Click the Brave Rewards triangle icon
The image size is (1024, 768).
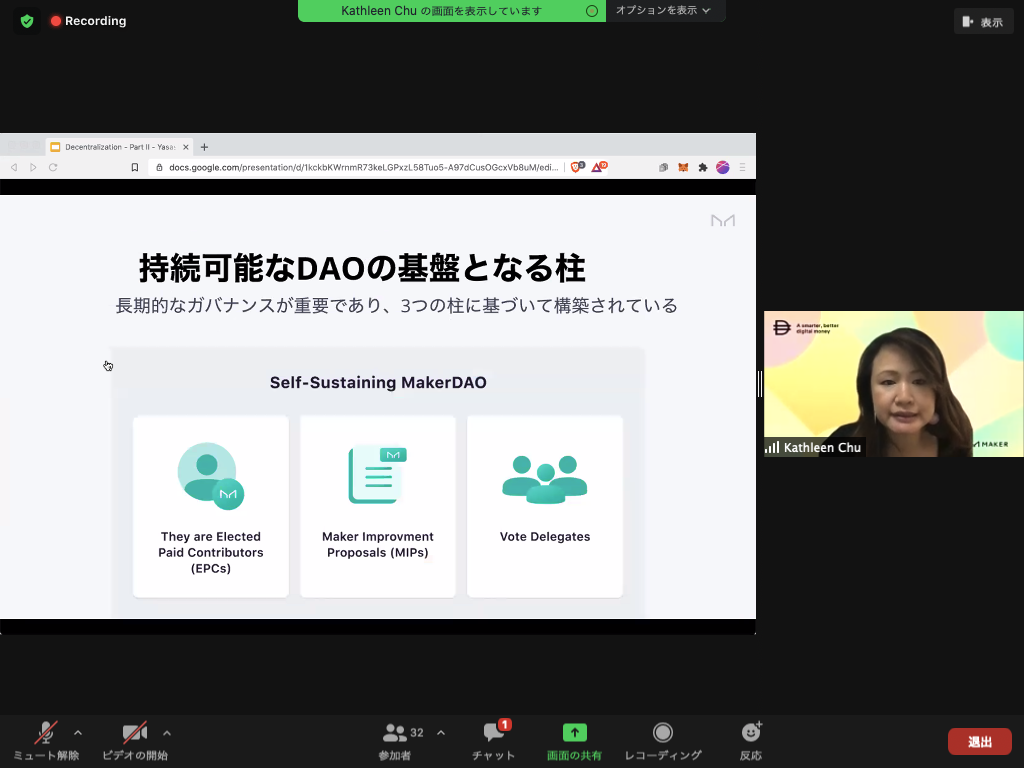pos(599,167)
